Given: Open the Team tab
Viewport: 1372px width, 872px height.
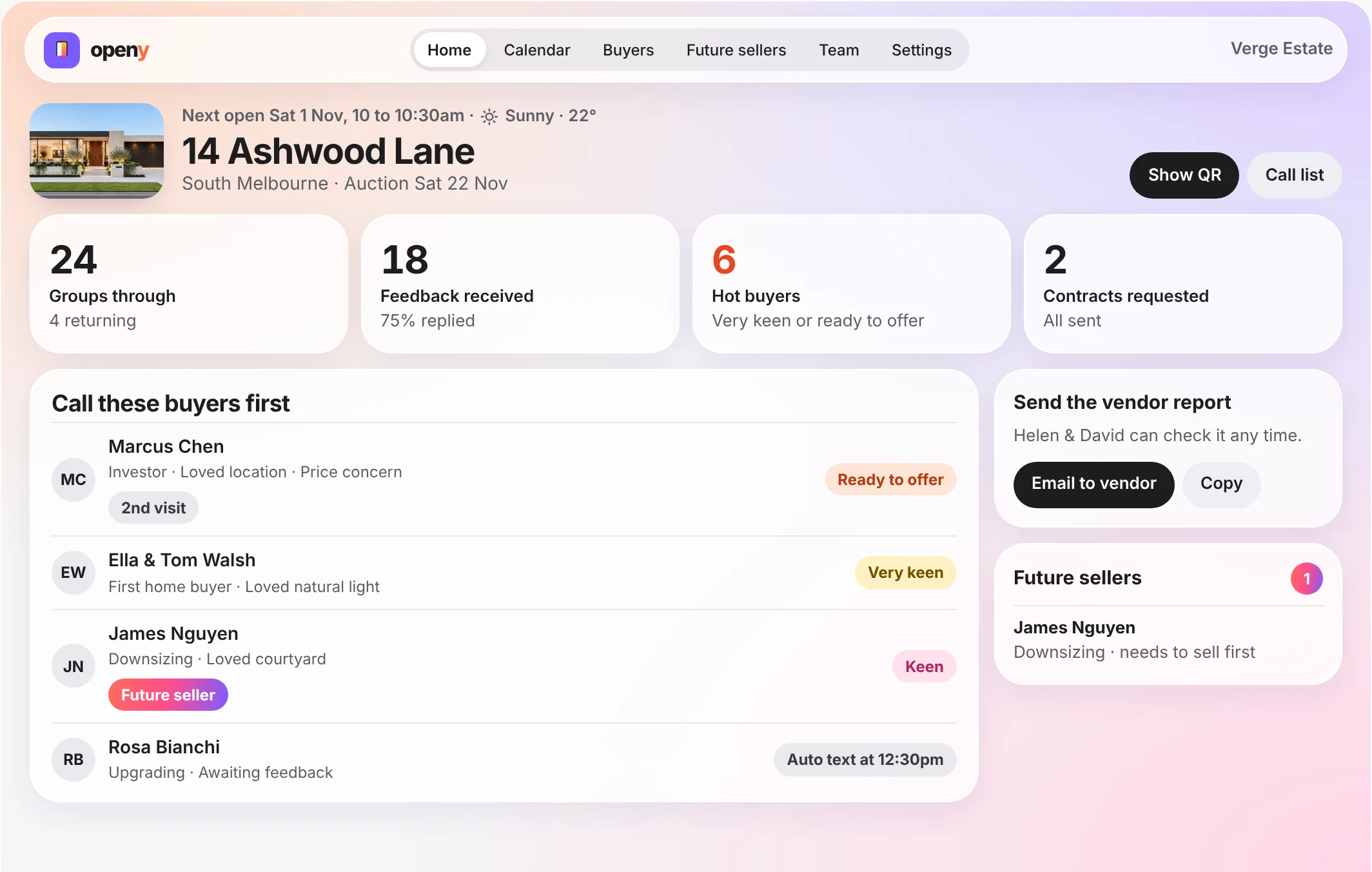Looking at the screenshot, I should tap(839, 50).
